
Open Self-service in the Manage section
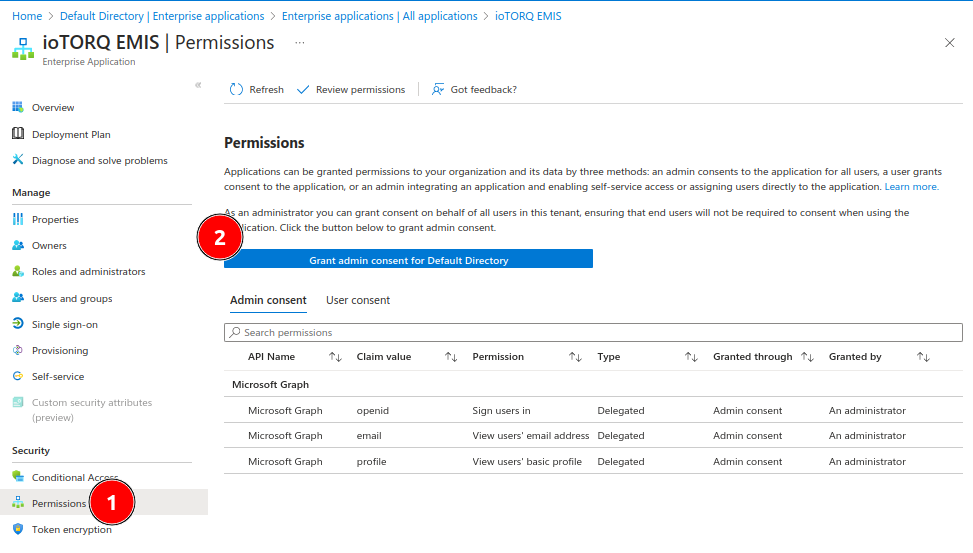point(58,377)
